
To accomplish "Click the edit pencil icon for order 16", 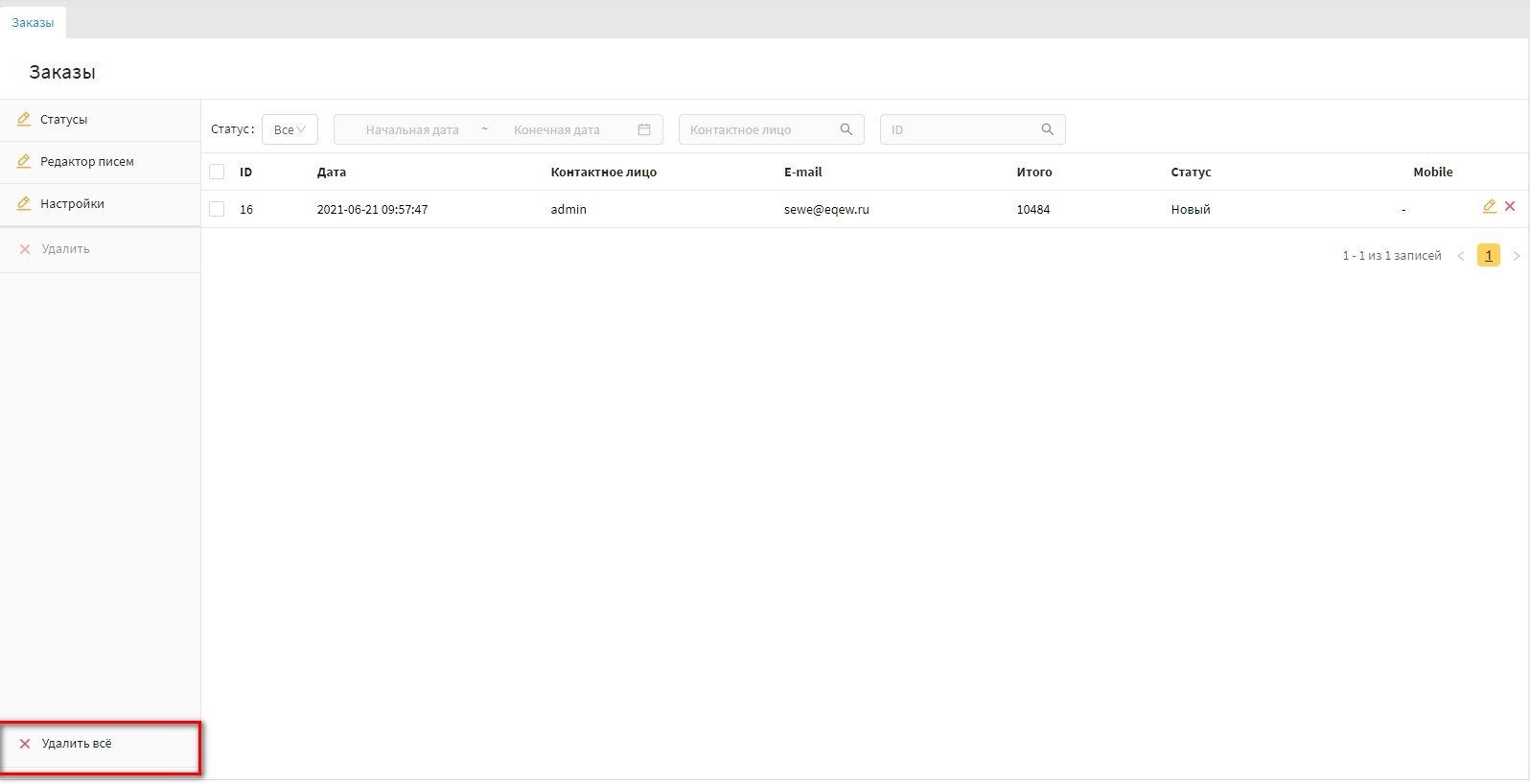I will pos(1489,207).
